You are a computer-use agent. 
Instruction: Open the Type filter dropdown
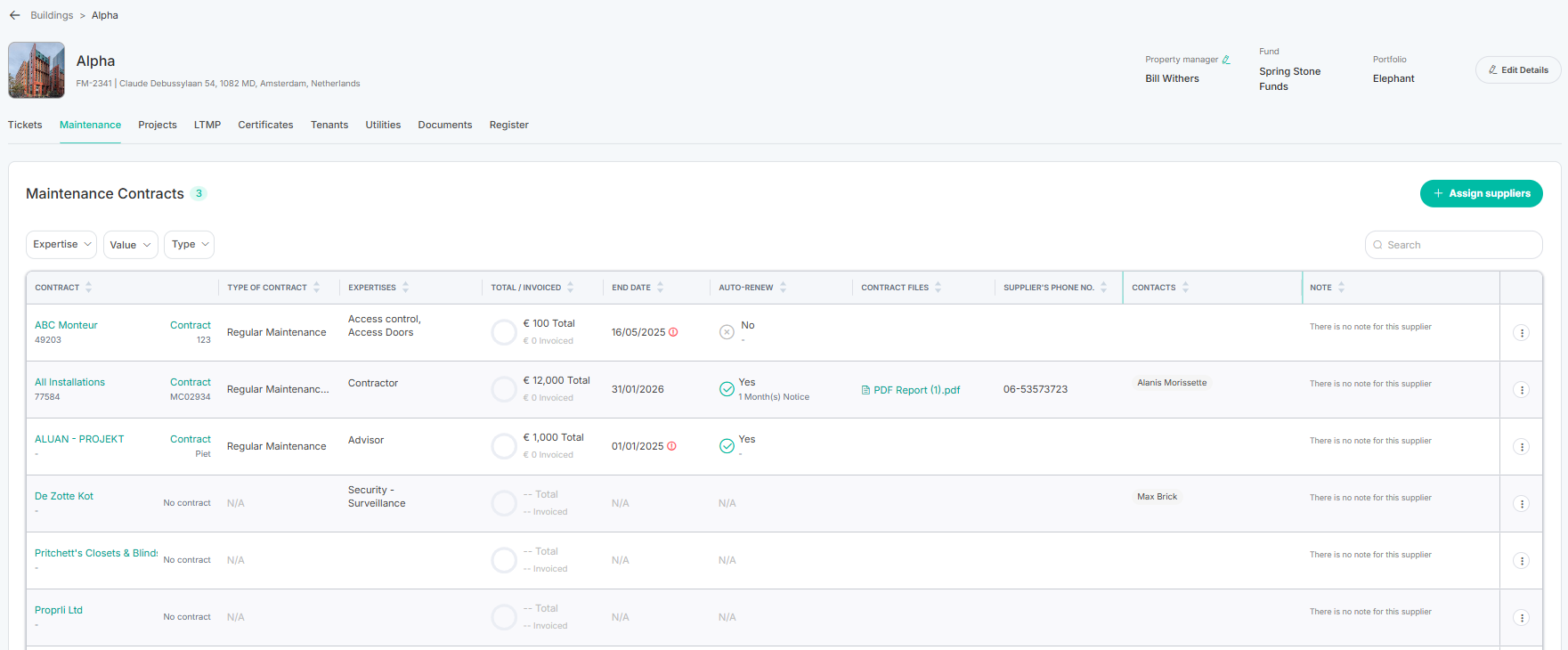click(x=189, y=245)
